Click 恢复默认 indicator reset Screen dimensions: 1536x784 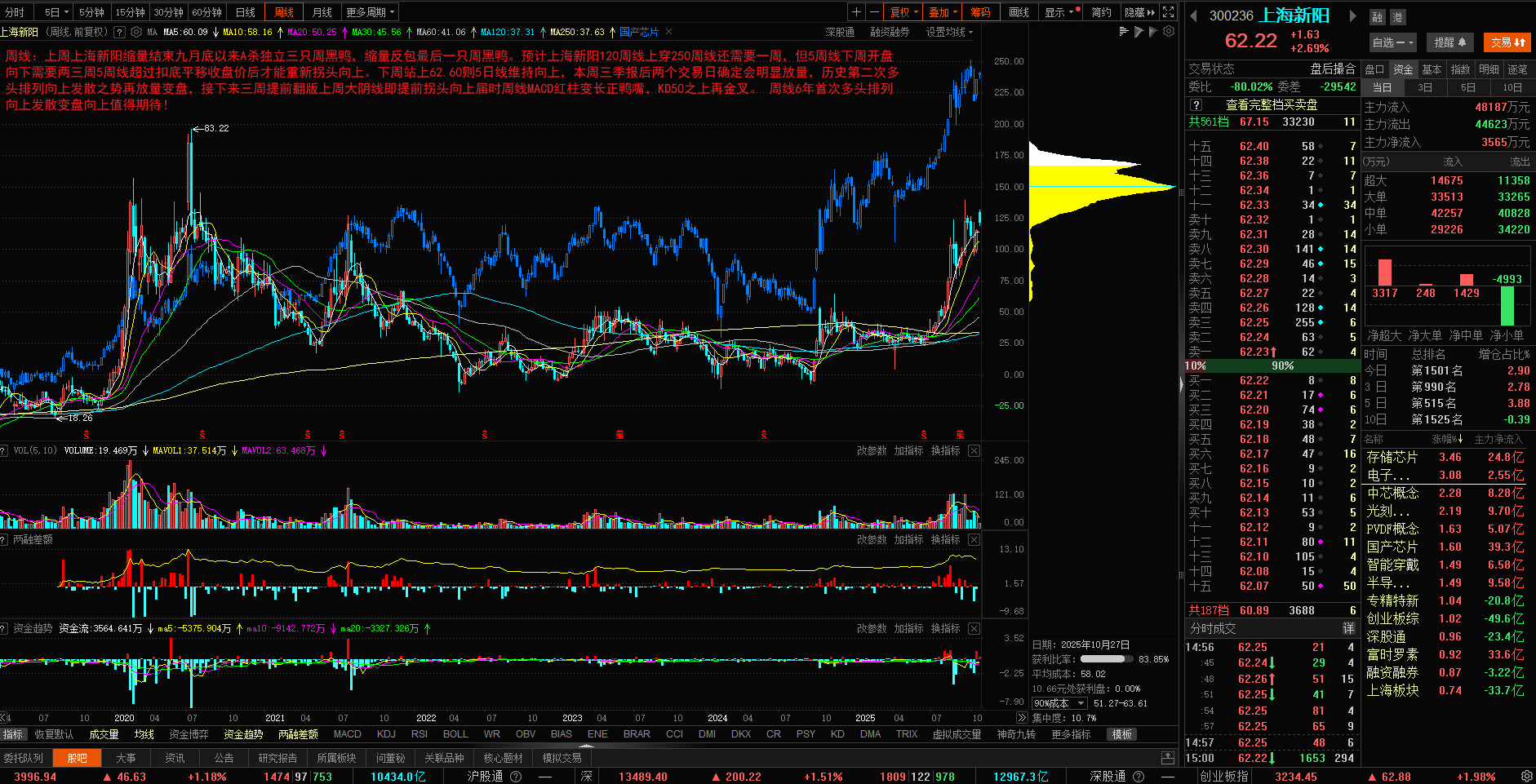coord(54,734)
